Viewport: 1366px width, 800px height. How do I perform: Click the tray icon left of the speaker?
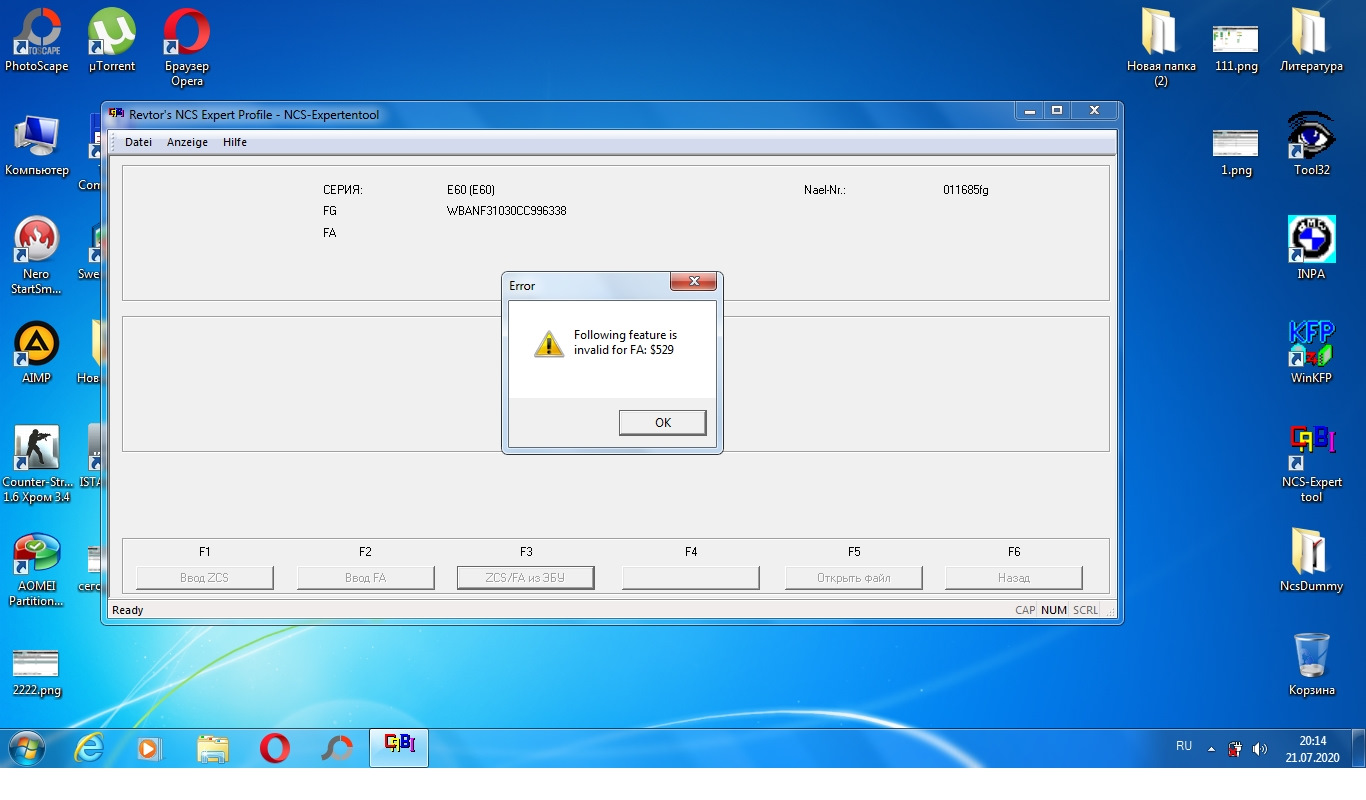pos(1236,748)
